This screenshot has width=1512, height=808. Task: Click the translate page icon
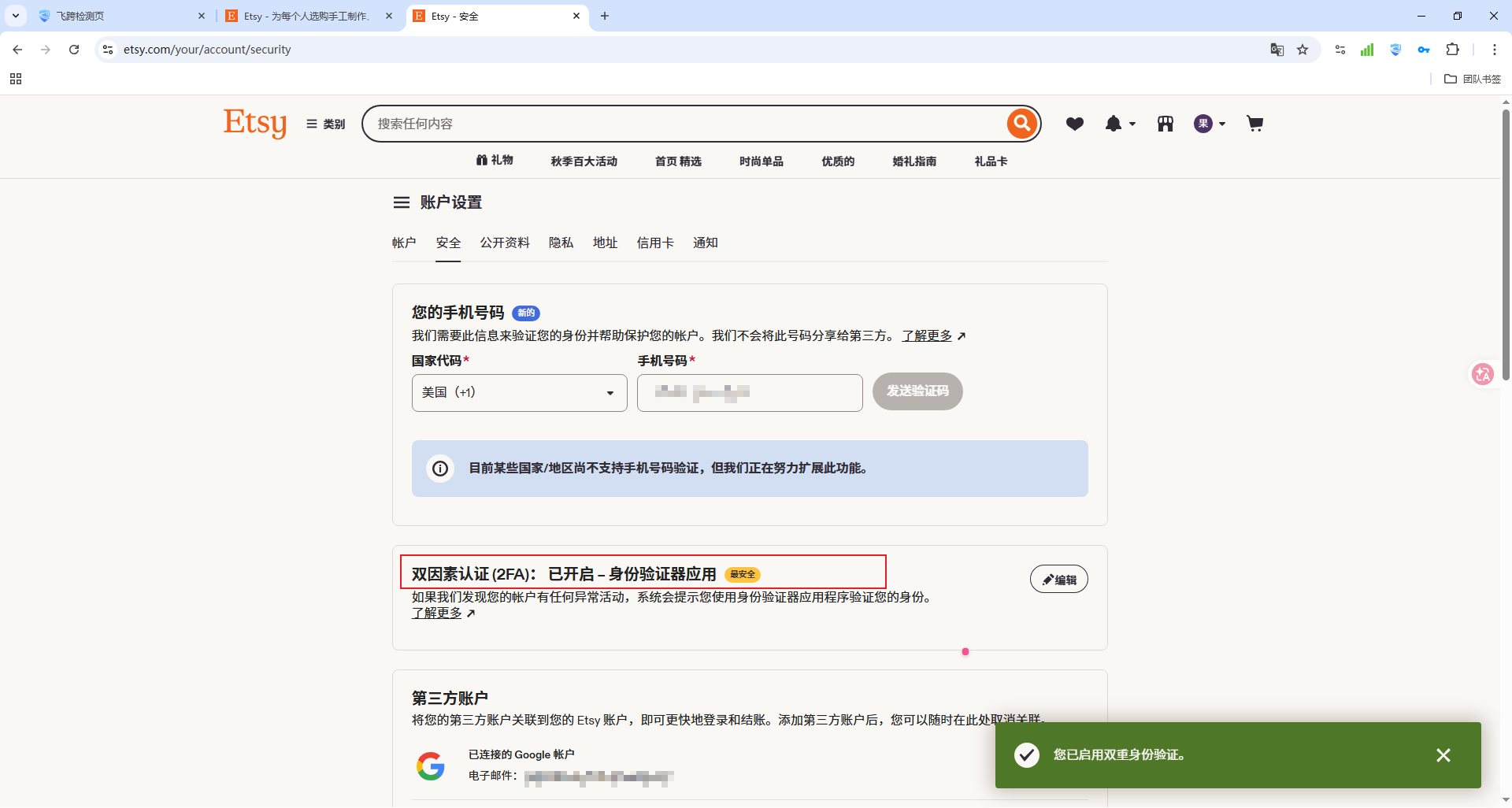(x=1277, y=50)
